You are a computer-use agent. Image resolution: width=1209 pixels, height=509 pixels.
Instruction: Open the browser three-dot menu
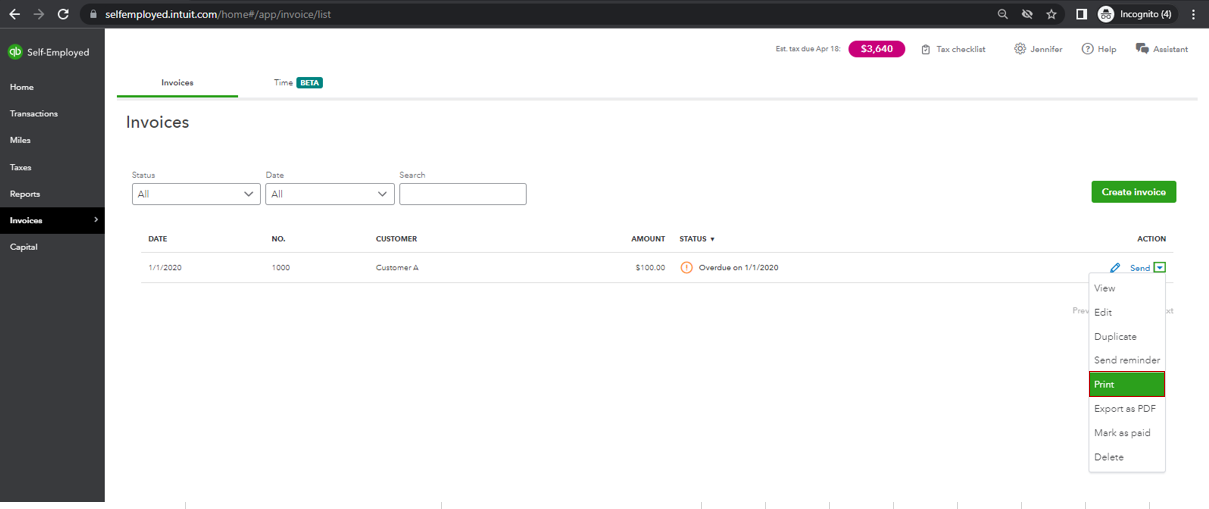[1194, 14]
